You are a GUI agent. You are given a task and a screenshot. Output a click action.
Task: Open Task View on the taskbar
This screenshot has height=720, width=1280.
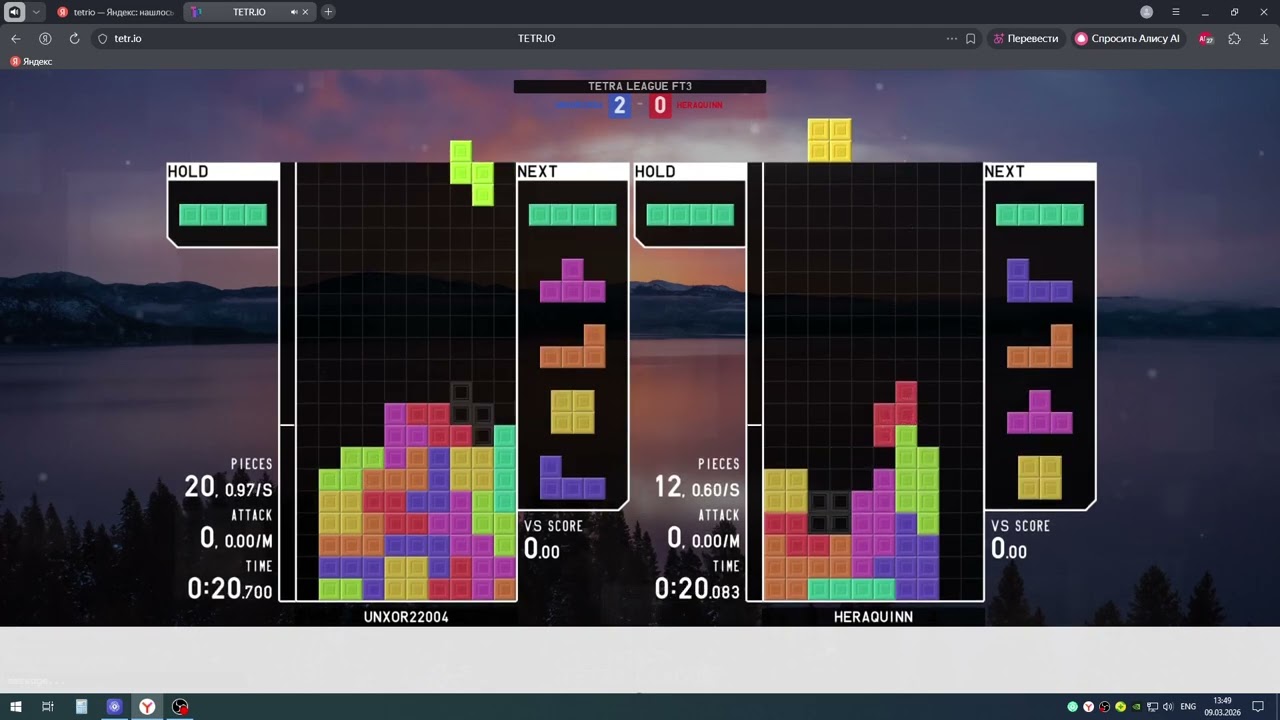(47, 706)
